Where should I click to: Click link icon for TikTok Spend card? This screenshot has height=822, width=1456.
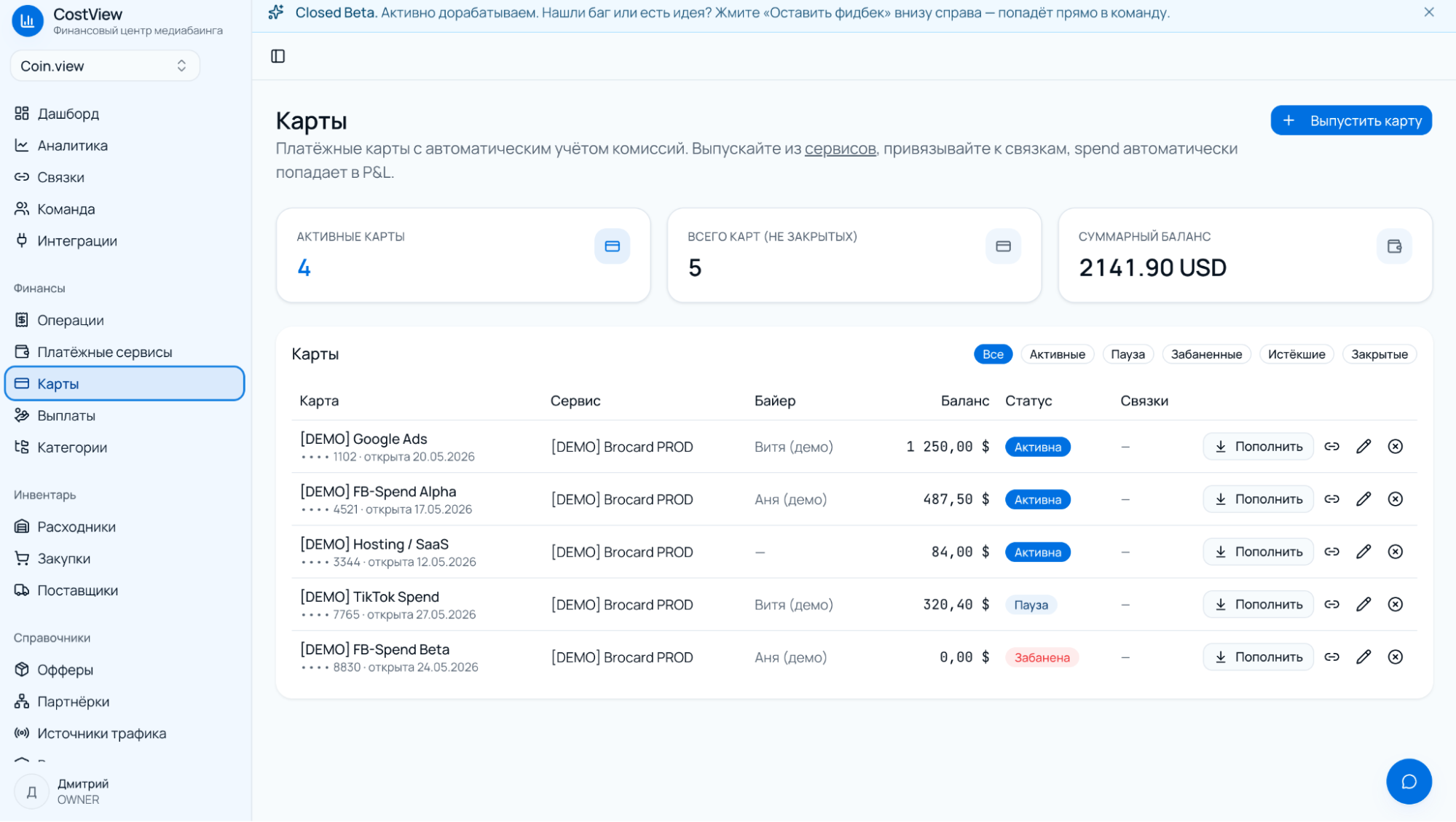(x=1331, y=604)
